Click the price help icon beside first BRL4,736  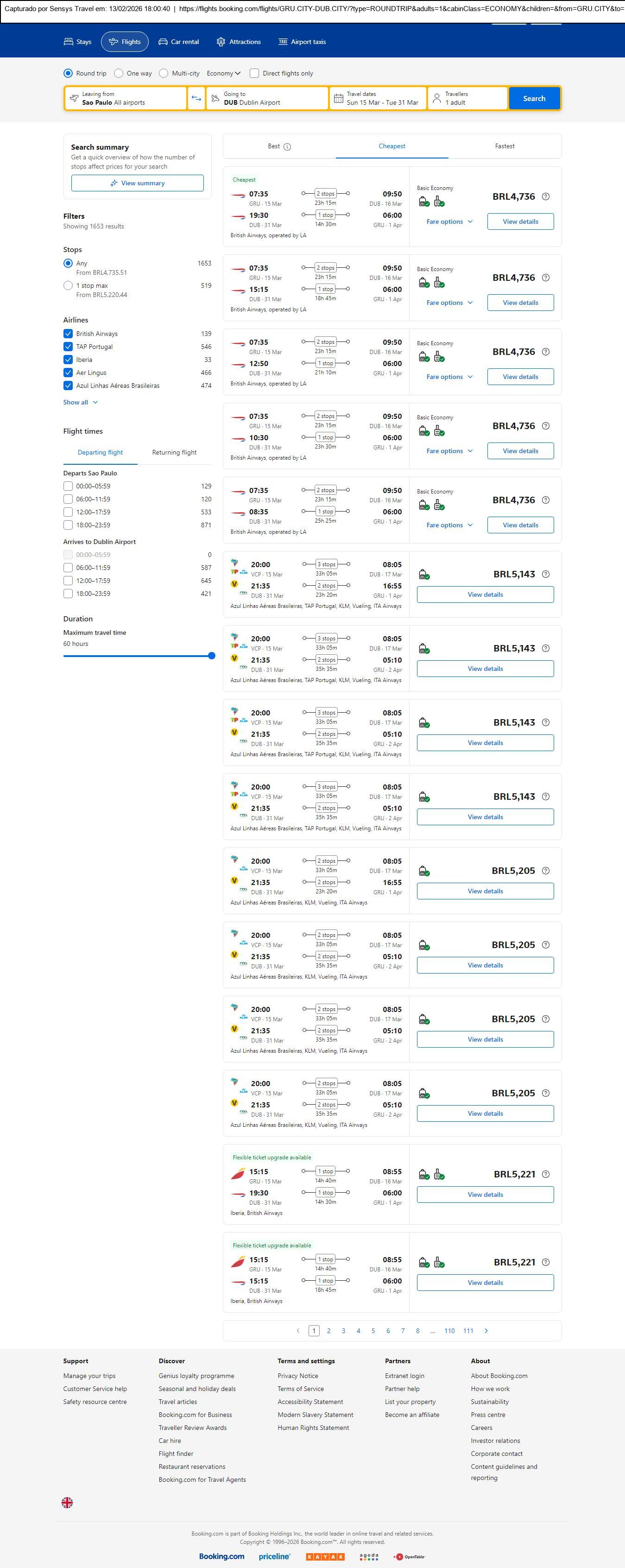click(x=545, y=196)
